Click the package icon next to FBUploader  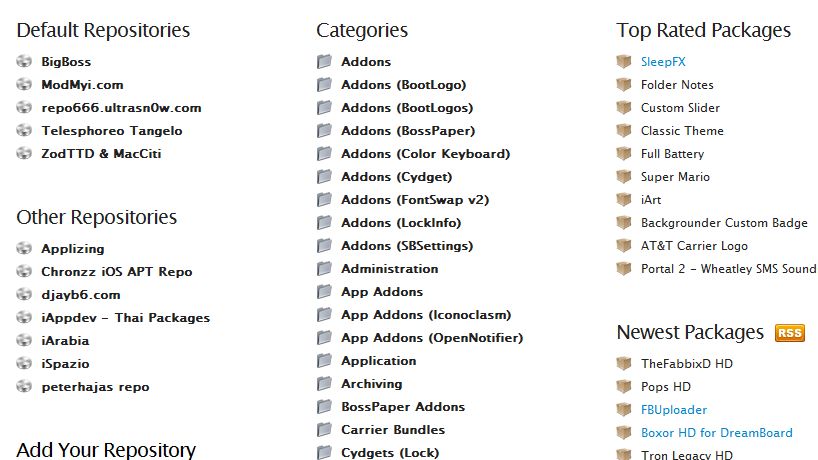coord(625,410)
